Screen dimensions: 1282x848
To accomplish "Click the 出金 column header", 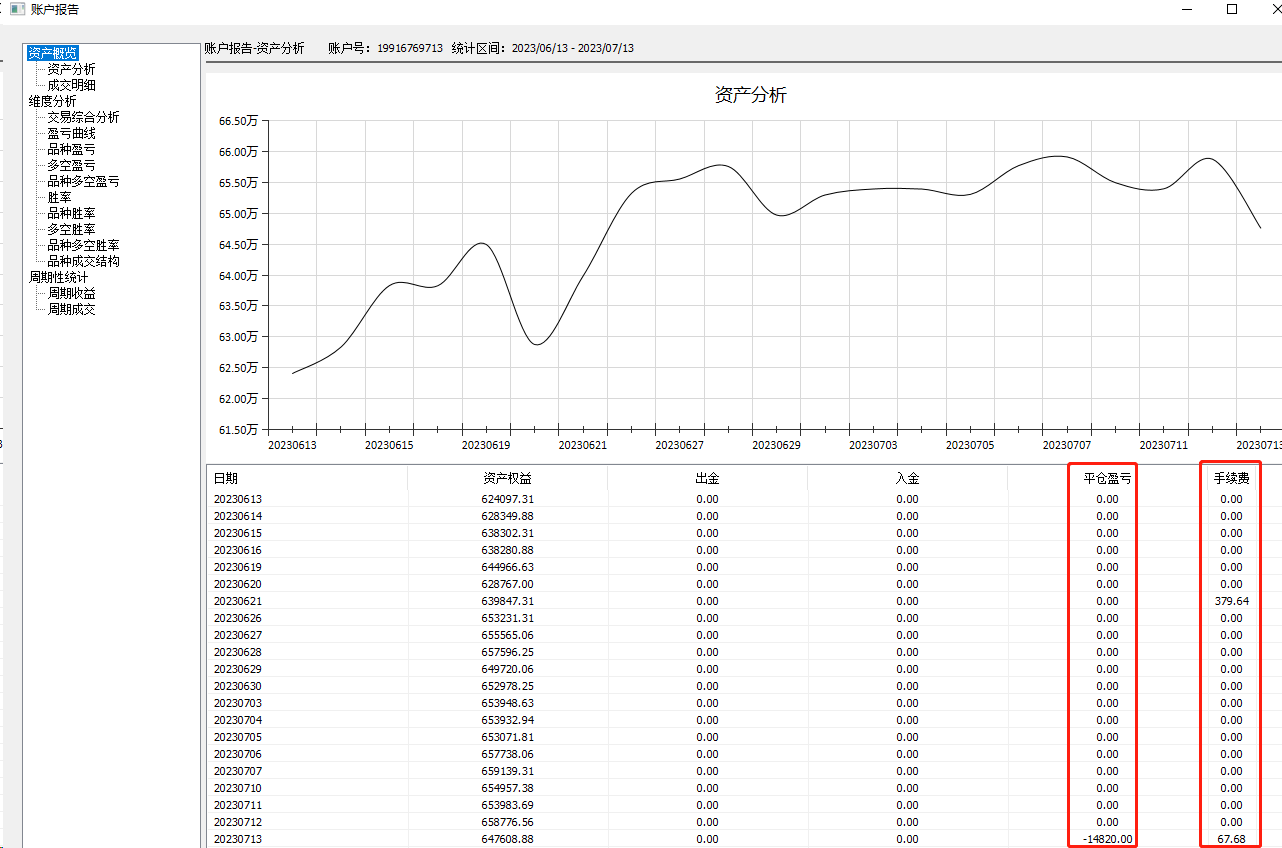I will tap(707, 479).
